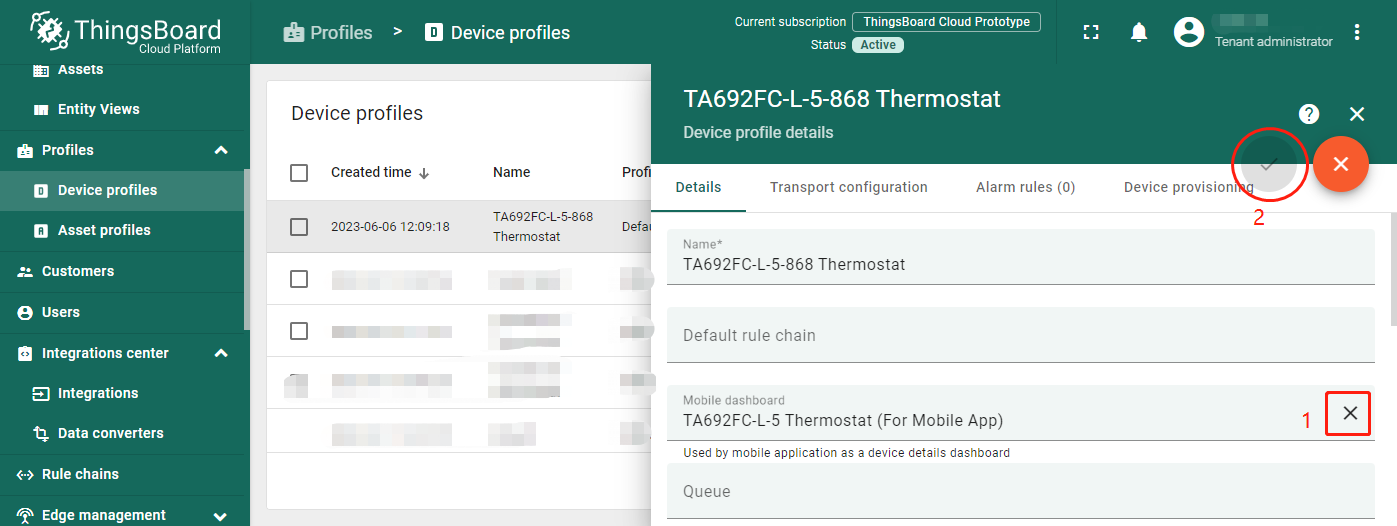Click the Integrations input icon
The width and height of the screenshot is (1397, 526).
coord(41,394)
